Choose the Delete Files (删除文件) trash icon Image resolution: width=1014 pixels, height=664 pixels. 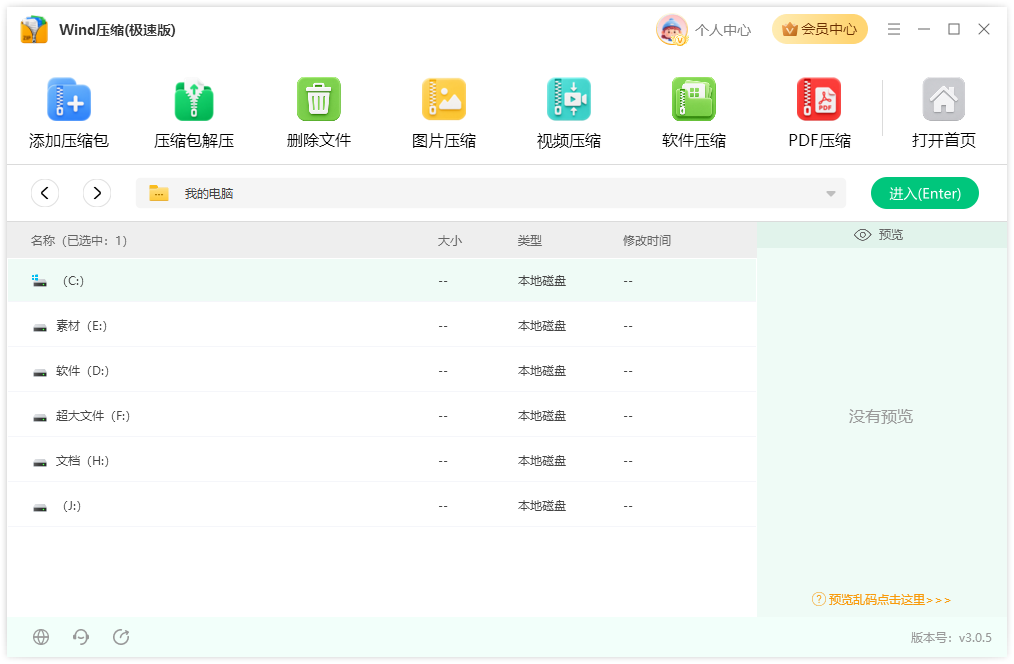pyautogui.click(x=318, y=99)
